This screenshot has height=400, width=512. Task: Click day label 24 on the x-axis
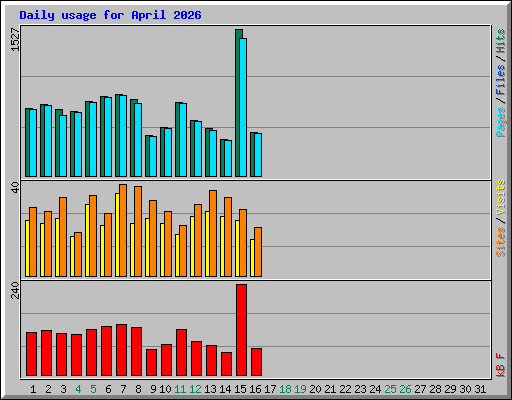[x=375, y=389]
